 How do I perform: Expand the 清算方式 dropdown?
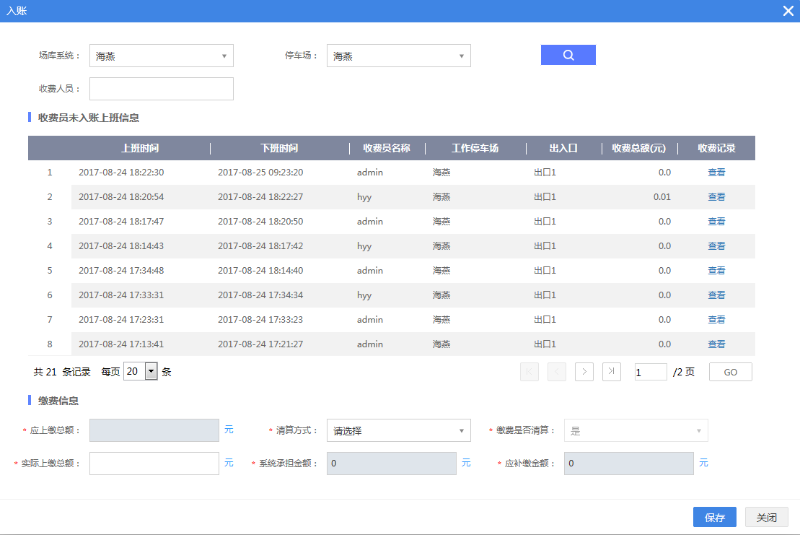click(398, 431)
